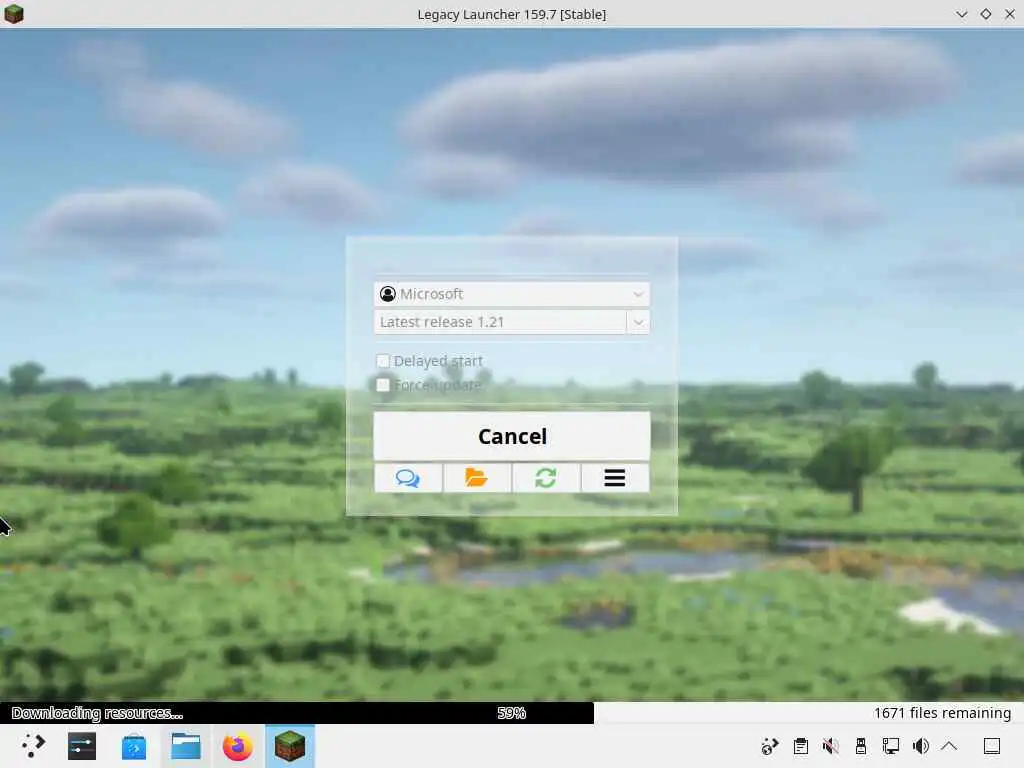The width and height of the screenshot is (1024, 768).
Task: Expand the hidden system tray arrow
Action: (950, 746)
